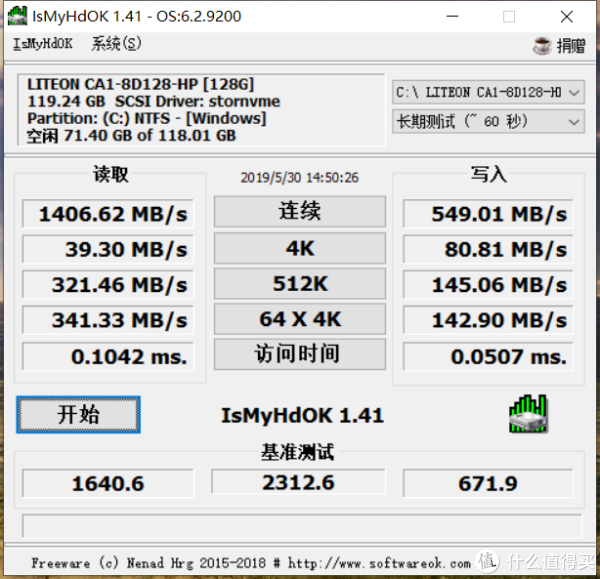Click the 2019/5/30 14:50:26 timestamp
This screenshot has width=600, height=579.
300,178
